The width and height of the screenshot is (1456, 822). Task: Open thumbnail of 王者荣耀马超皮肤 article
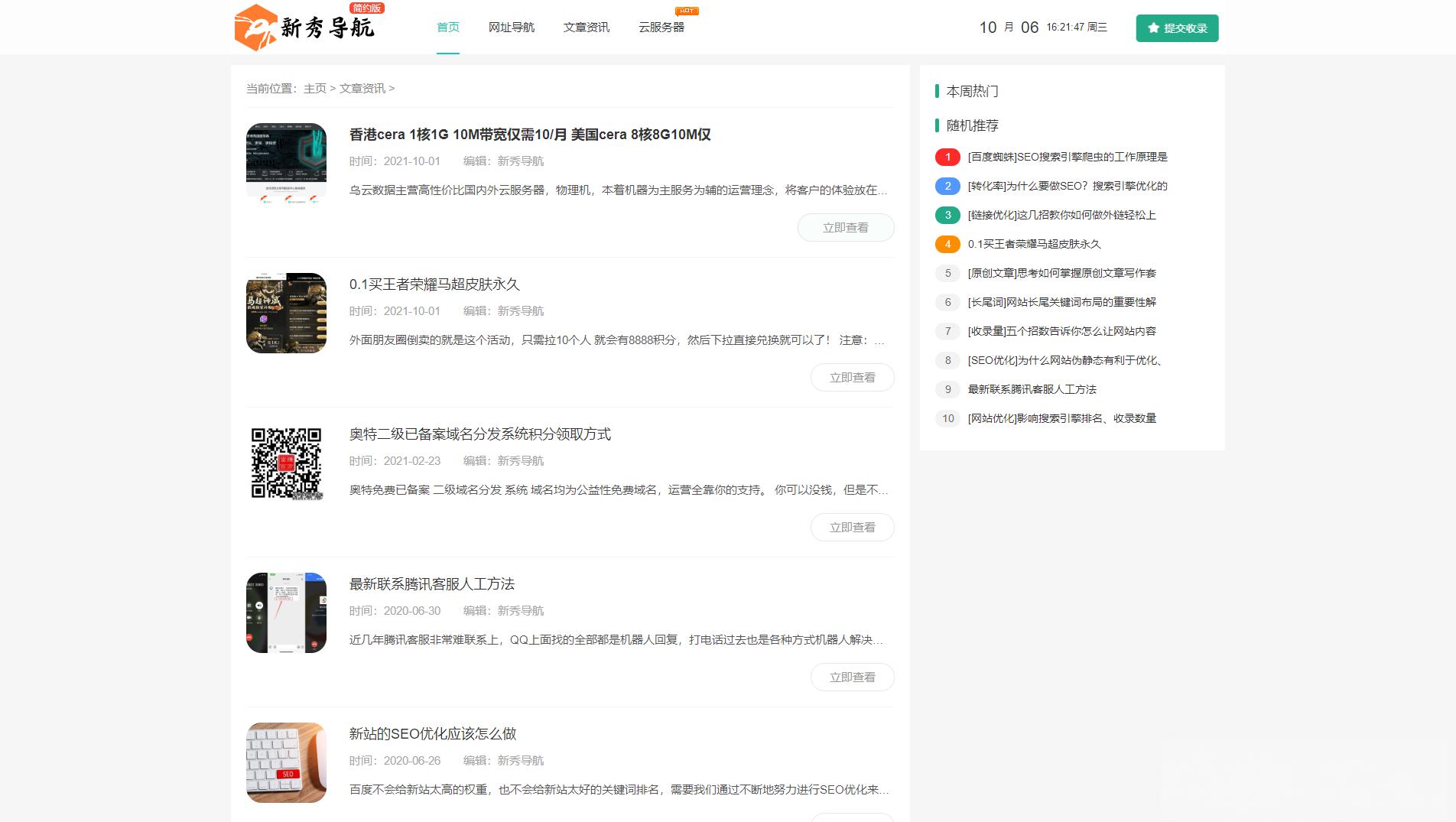286,313
